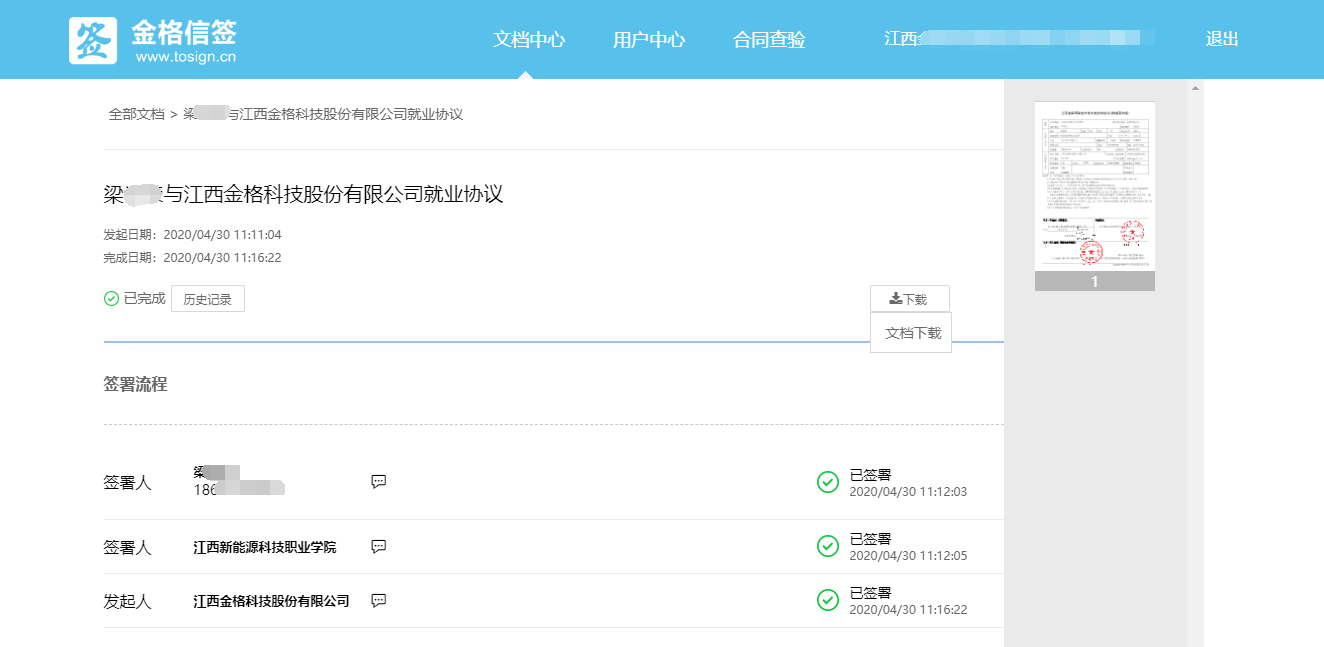Click green signed checkmark at 11:16:22
This screenshot has height=647, width=1324.
(x=828, y=600)
